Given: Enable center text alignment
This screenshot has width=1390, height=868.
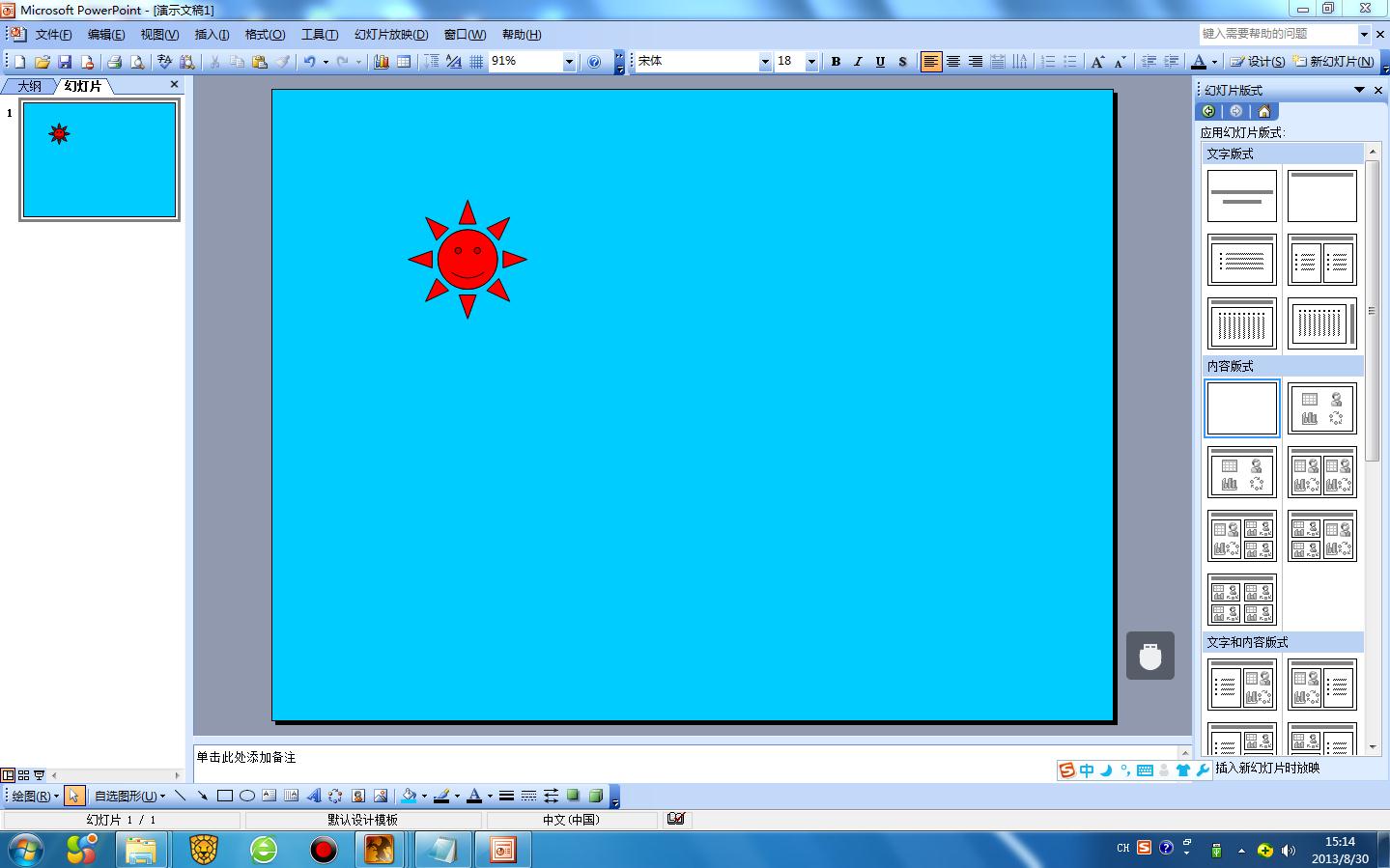Looking at the screenshot, I should tap(953, 62).
